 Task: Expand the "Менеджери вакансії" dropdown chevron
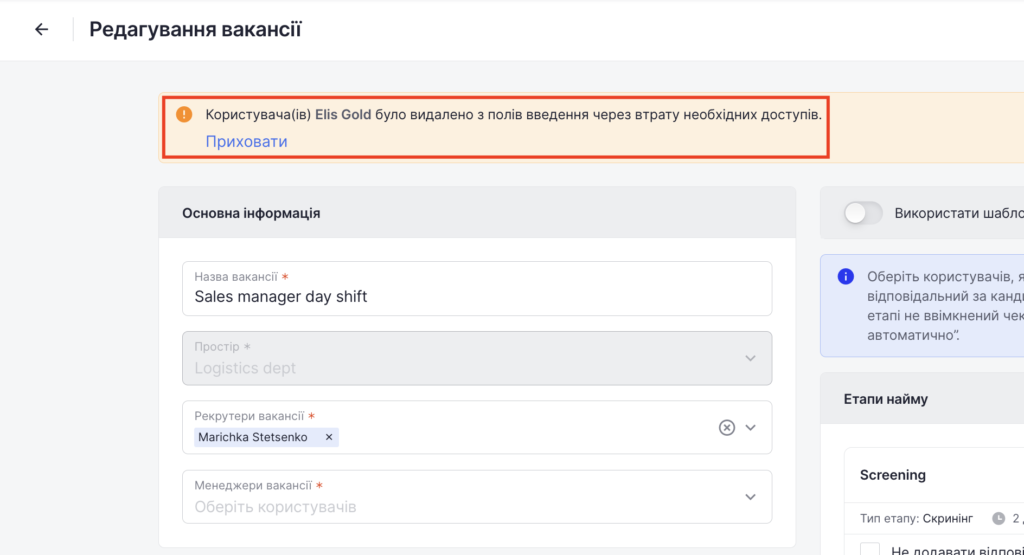751,497
